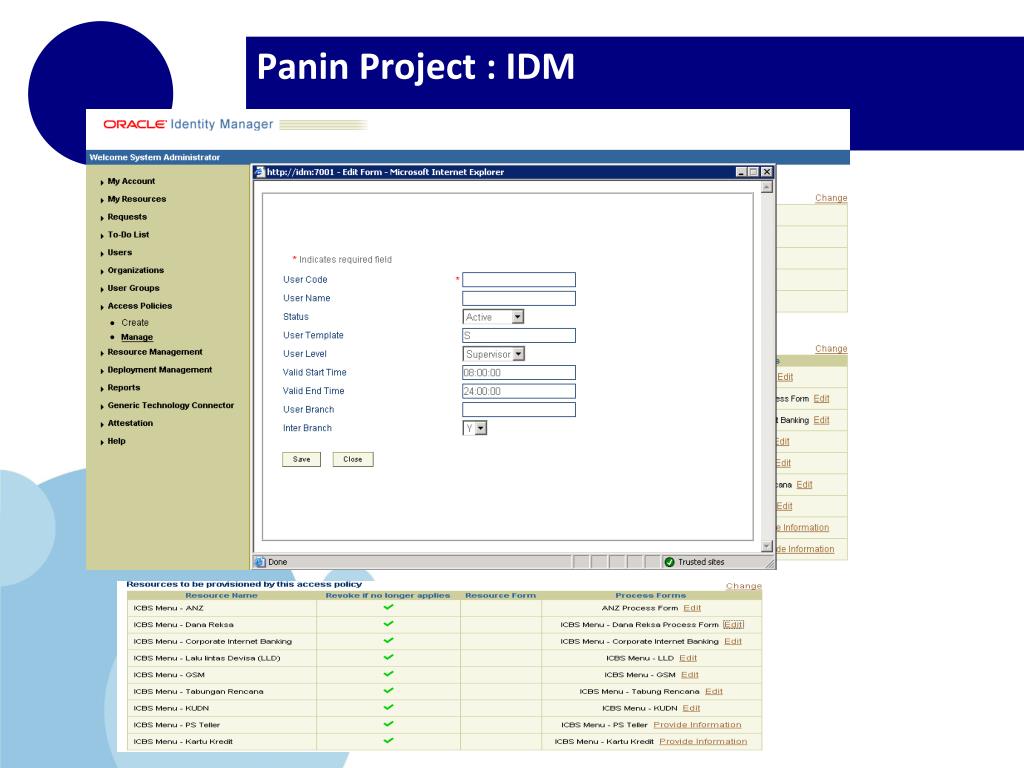Click the page icon beside Done
The height and width of the screenshot is (768, 1024).
[x=260, y=562]
